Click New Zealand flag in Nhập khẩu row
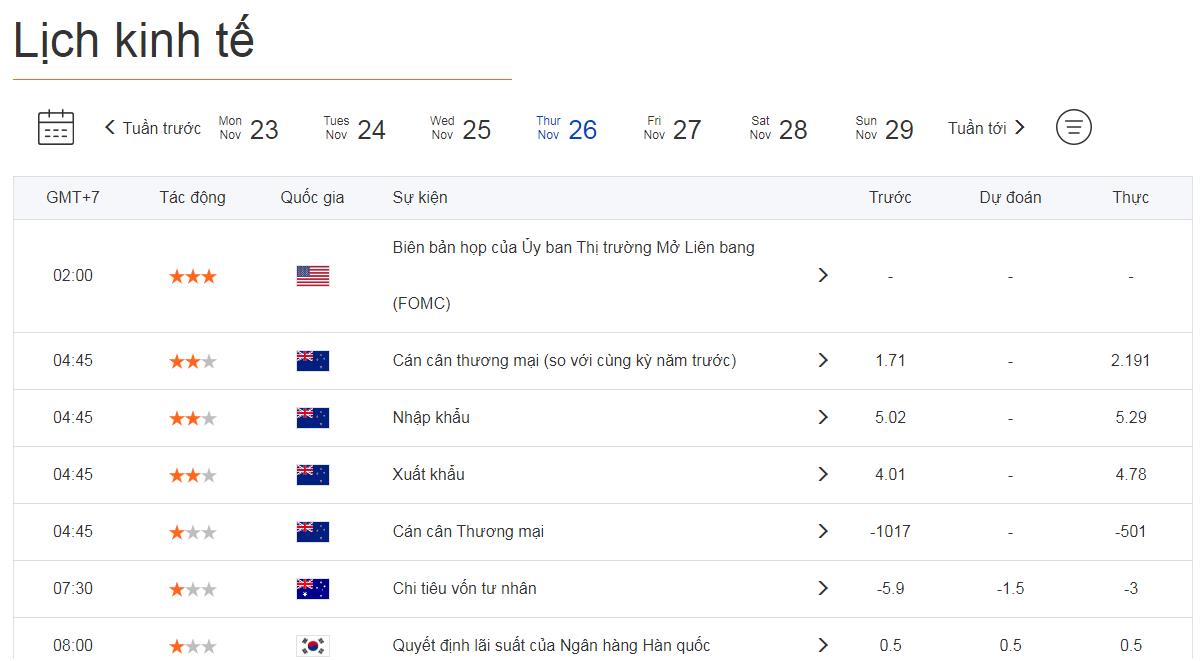The width and height of the screenshot is (1201, 661). (312, 418)
